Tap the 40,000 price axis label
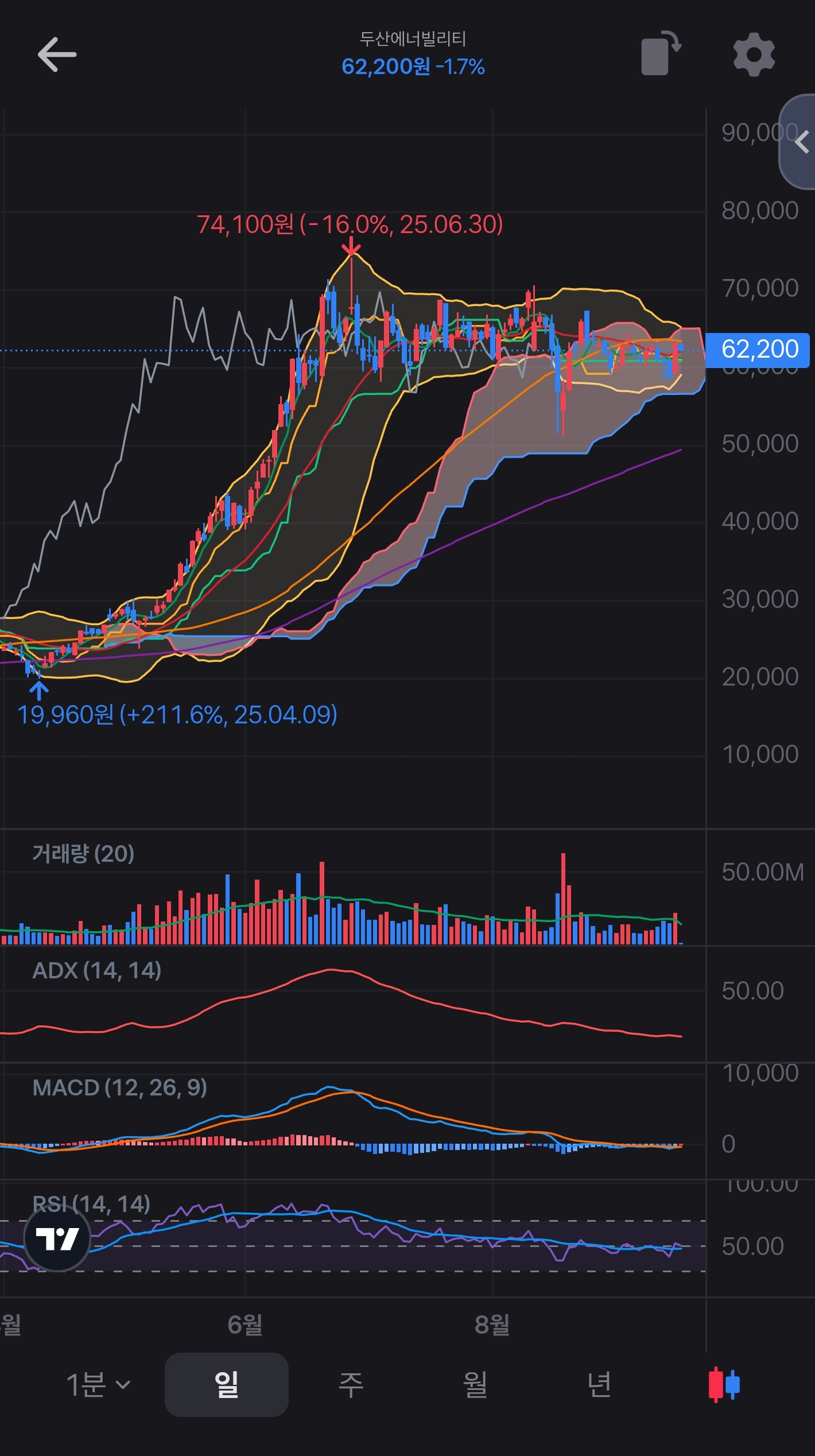This screenshot has height=1456, width=815. 760,521
